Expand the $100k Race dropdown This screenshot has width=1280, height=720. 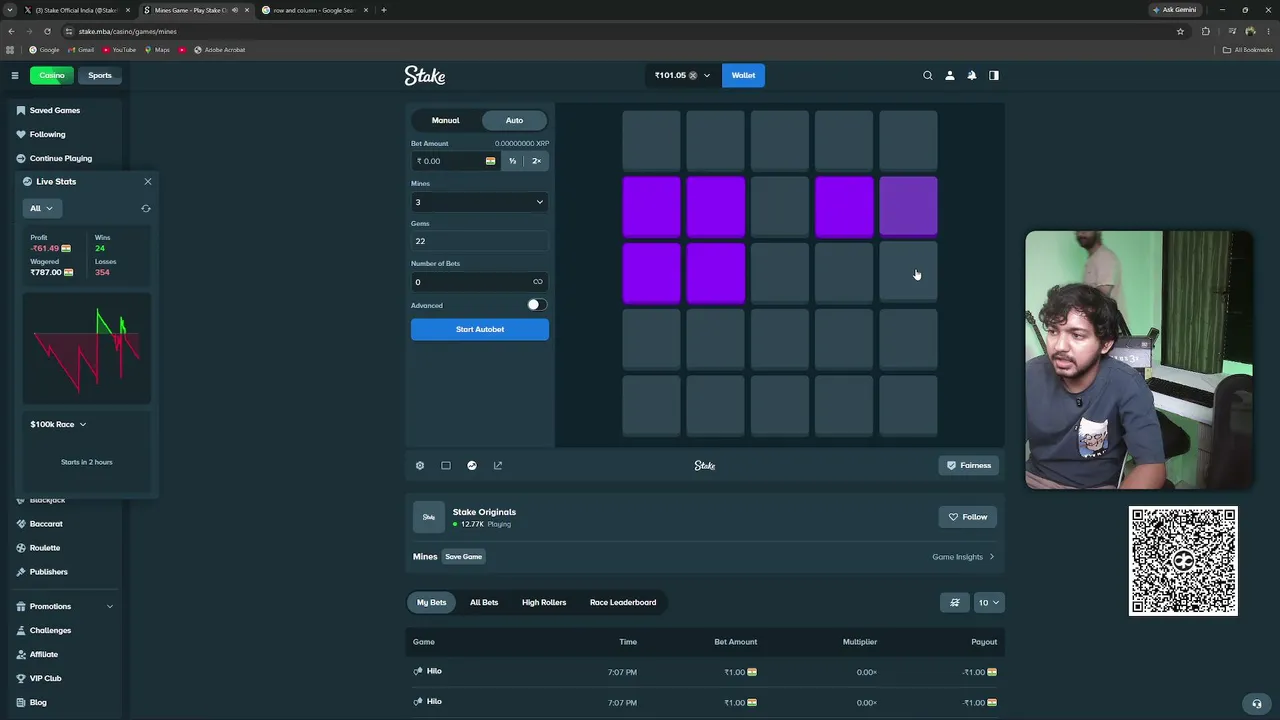(x=58, y=424)
